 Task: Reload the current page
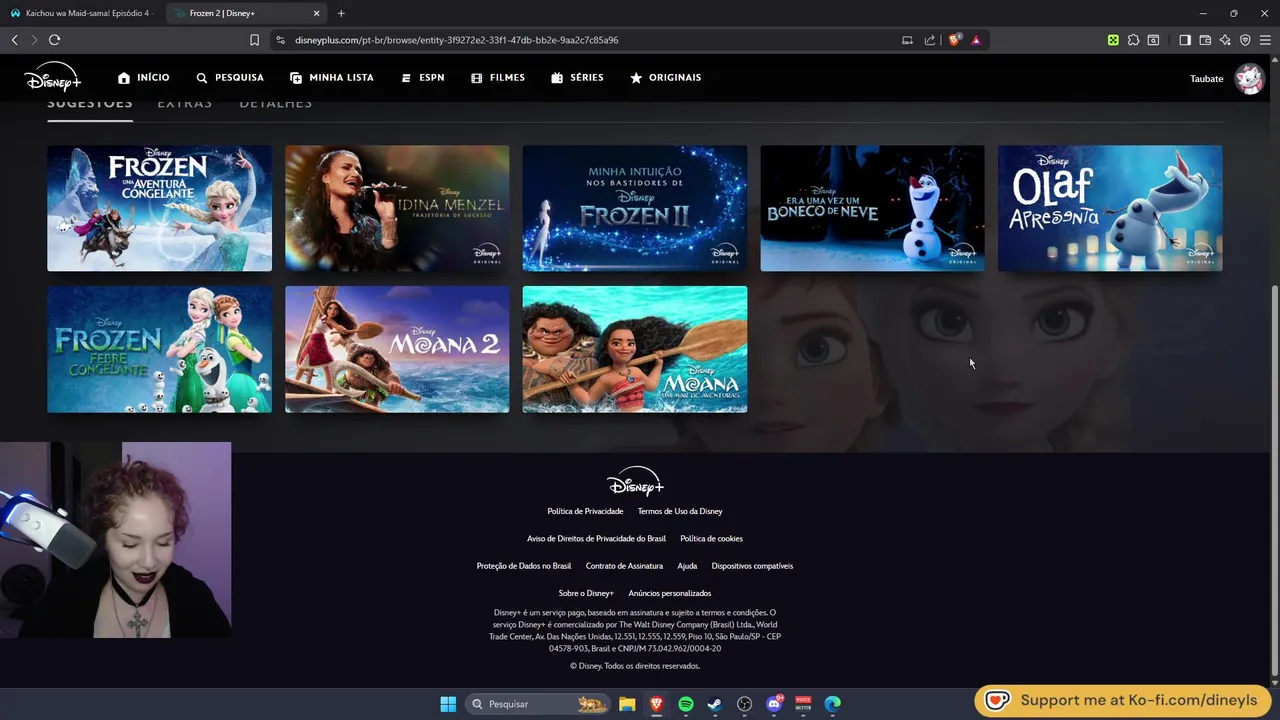click(54, 40)
